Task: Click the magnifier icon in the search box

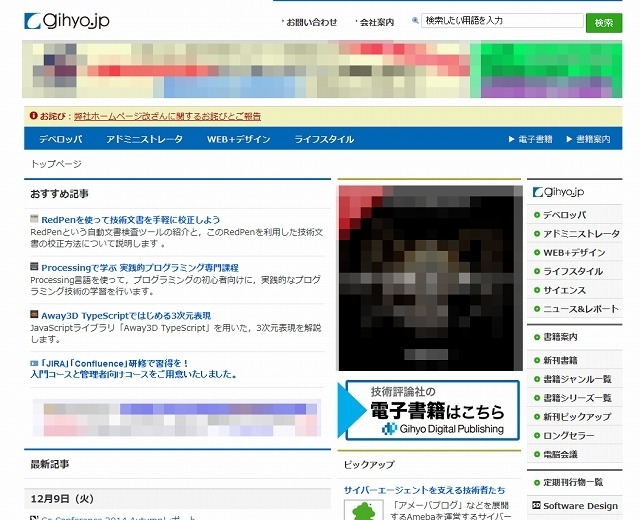Action: 417,21
